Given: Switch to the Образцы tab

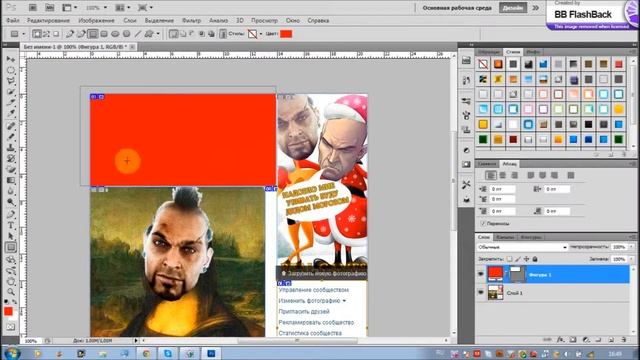Looking at the screenshot, I should [489, 52].
